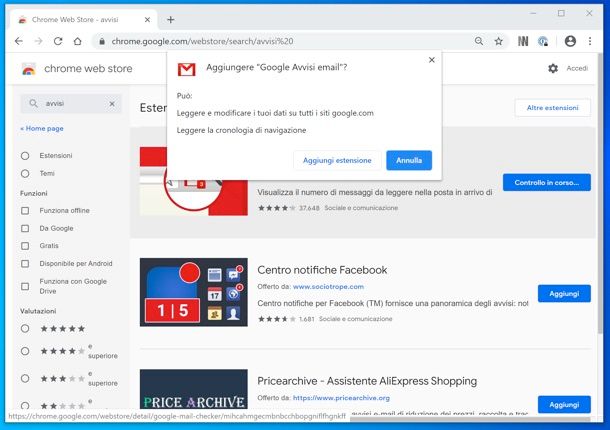Open Web Store settings gear
The image size is (610, 430).
pyautogui.click(x=553, y=68)
